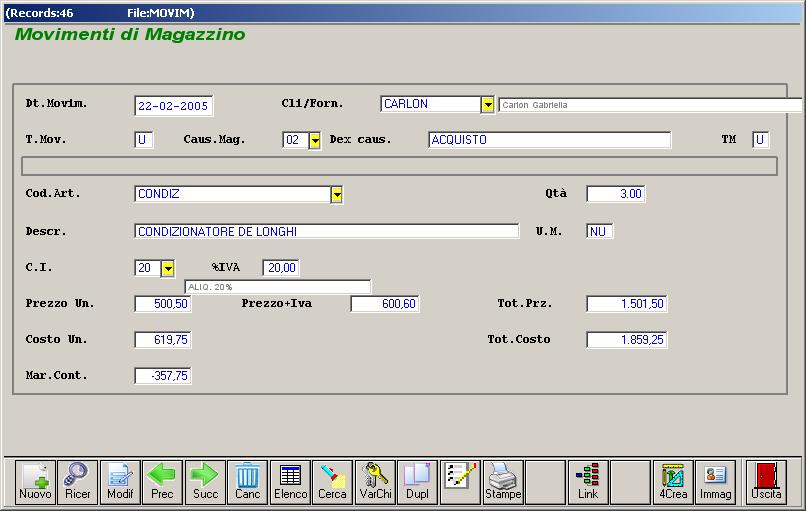
Task: Click the U.M. field
Action: pos(599,231)
